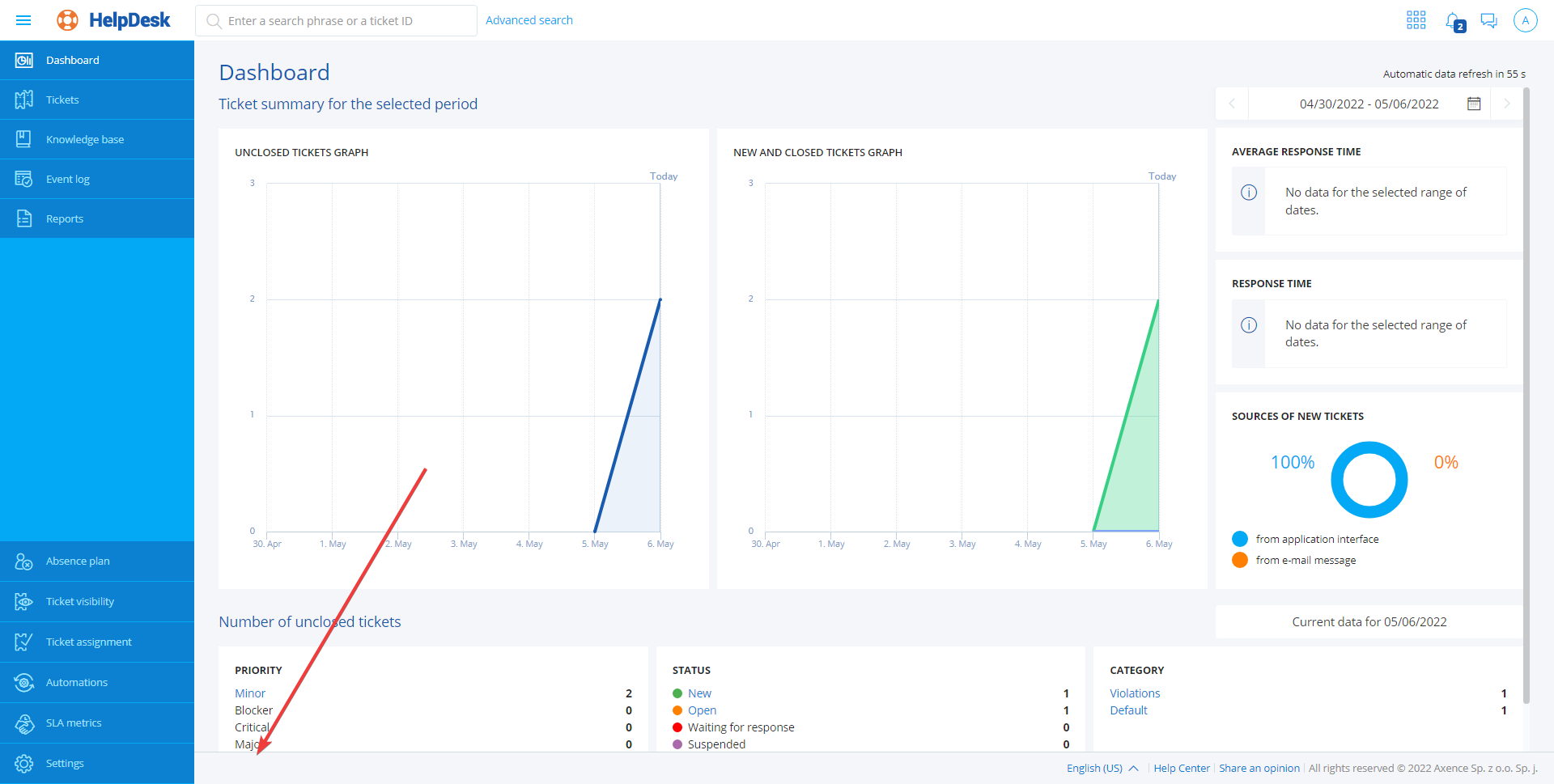Screen dimensions: 1554x784
Task: Open Knowledge base in the sidebar
Action: (84, 139)
